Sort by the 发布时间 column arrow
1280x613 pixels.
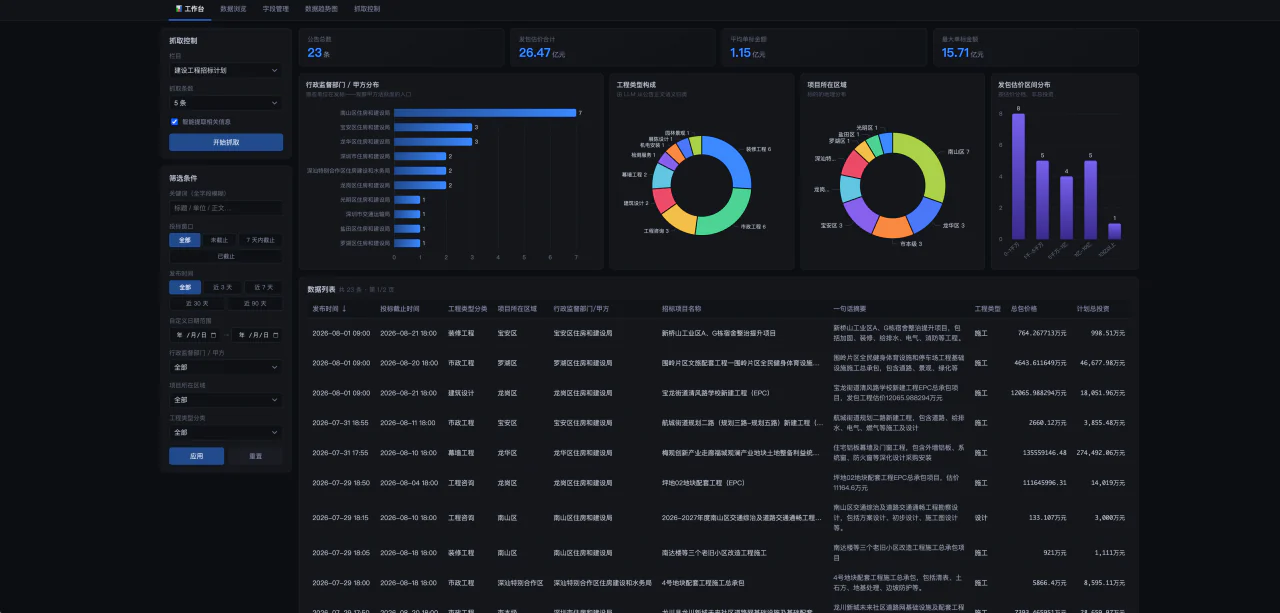point(345,309)
